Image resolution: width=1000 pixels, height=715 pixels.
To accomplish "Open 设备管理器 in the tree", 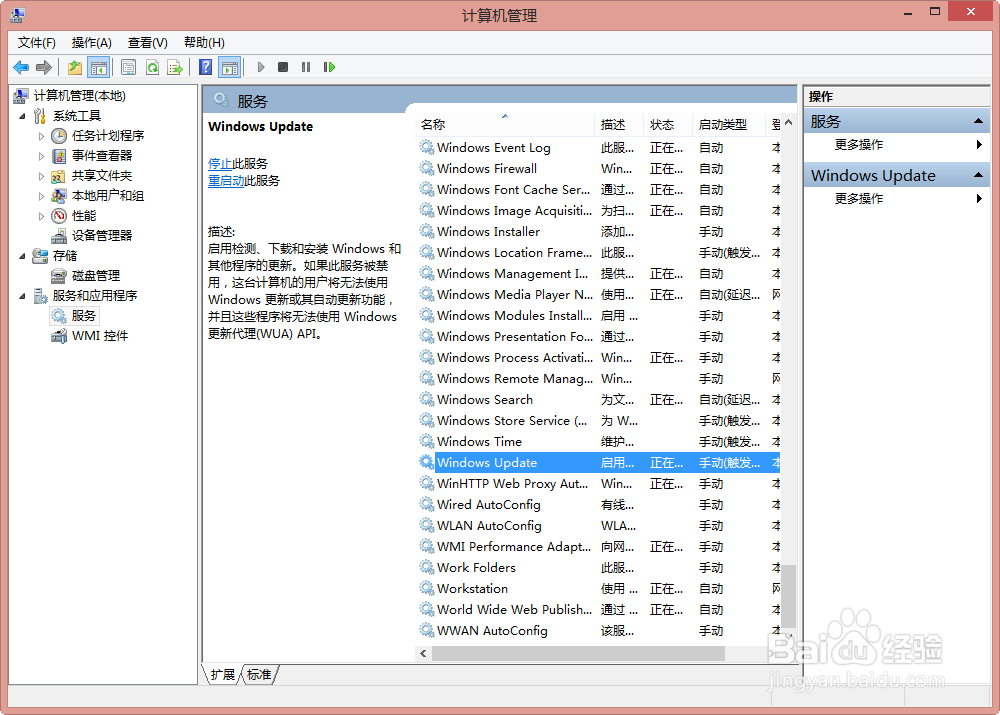I will click(101, 235).
